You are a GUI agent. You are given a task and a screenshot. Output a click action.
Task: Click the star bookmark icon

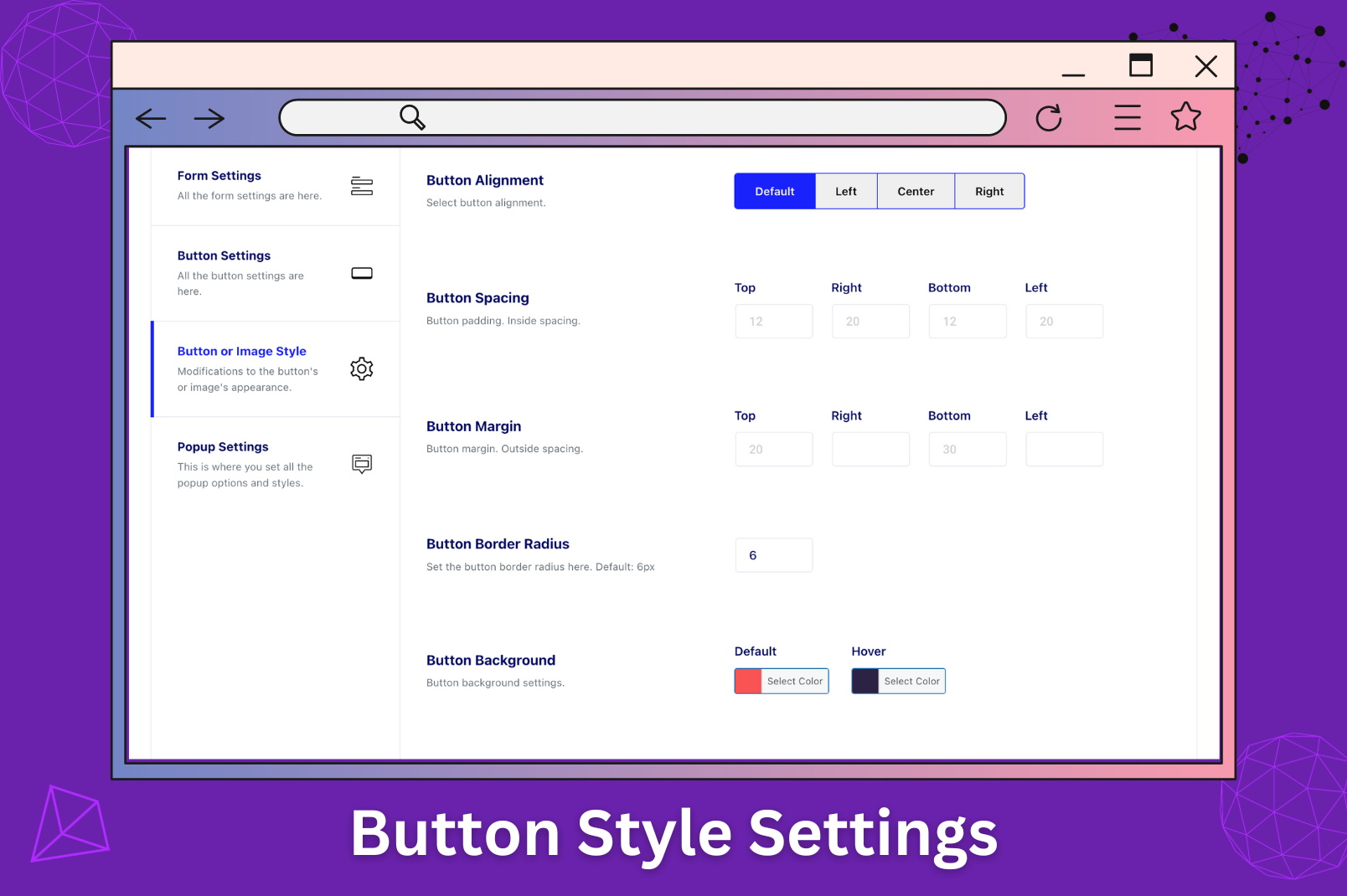click(1186, 116)
